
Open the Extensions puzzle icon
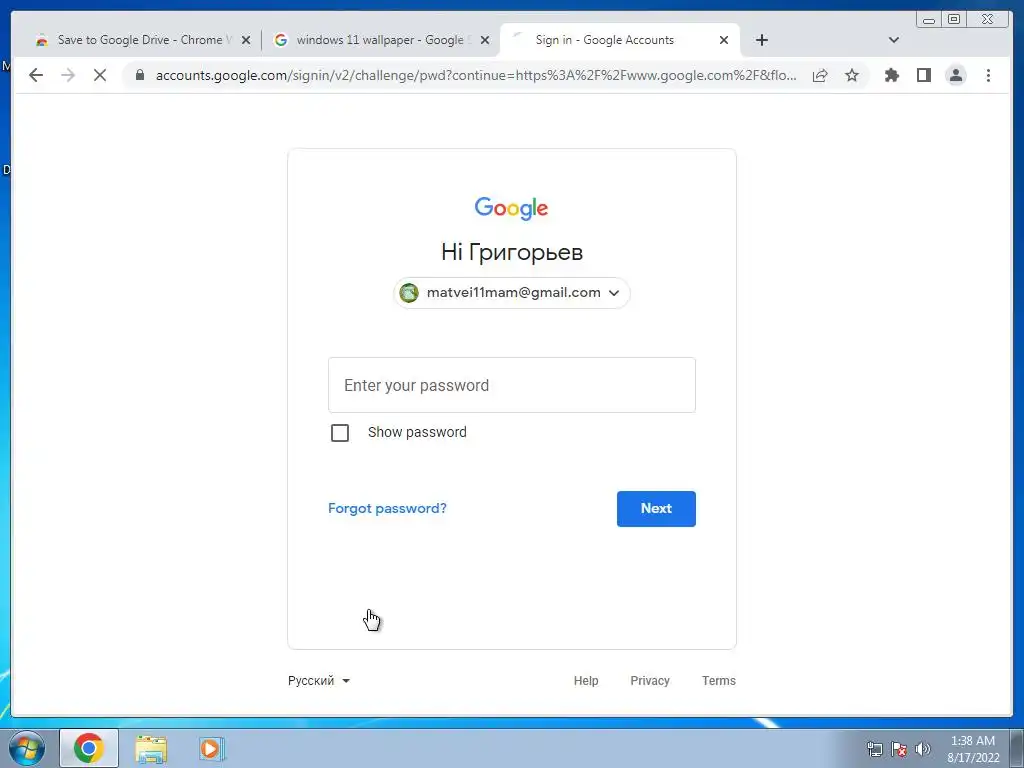click(891, 75)
